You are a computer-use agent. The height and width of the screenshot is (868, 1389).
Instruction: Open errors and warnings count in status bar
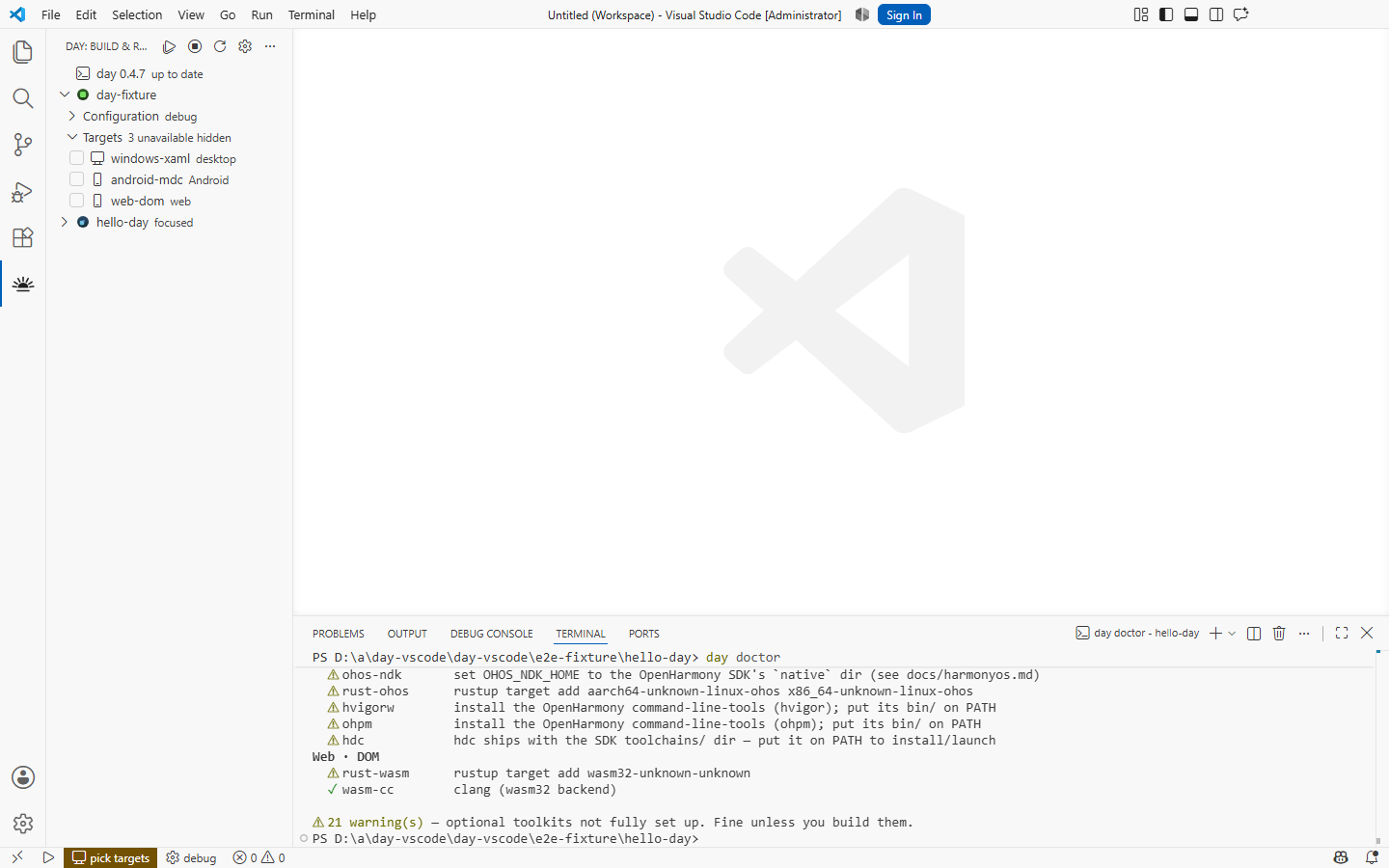(x=259, y=857)
